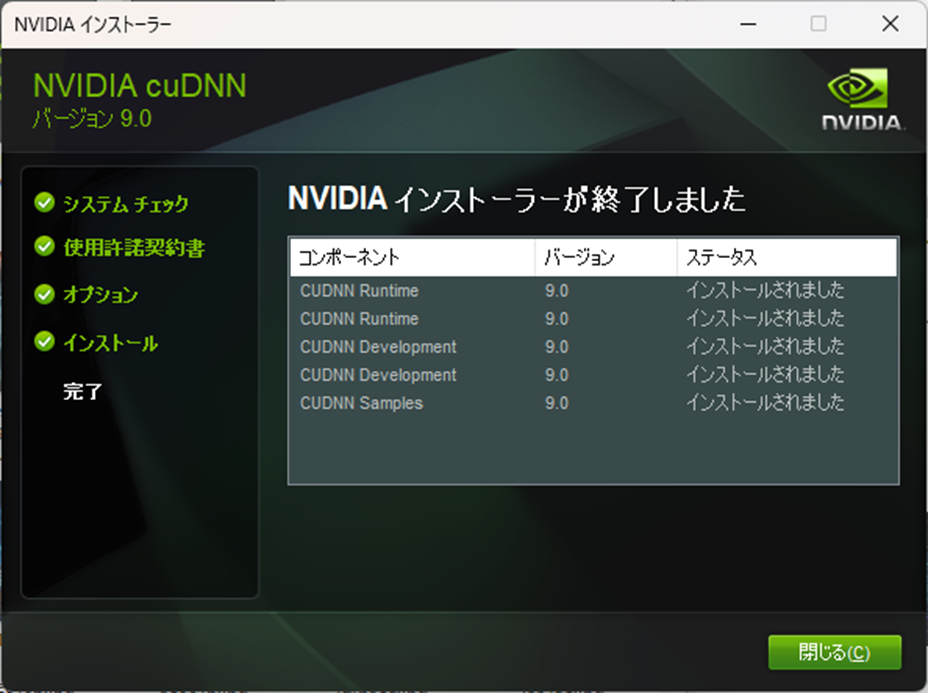
Task: Go to the オプション step label
Action: click(101, 295)
